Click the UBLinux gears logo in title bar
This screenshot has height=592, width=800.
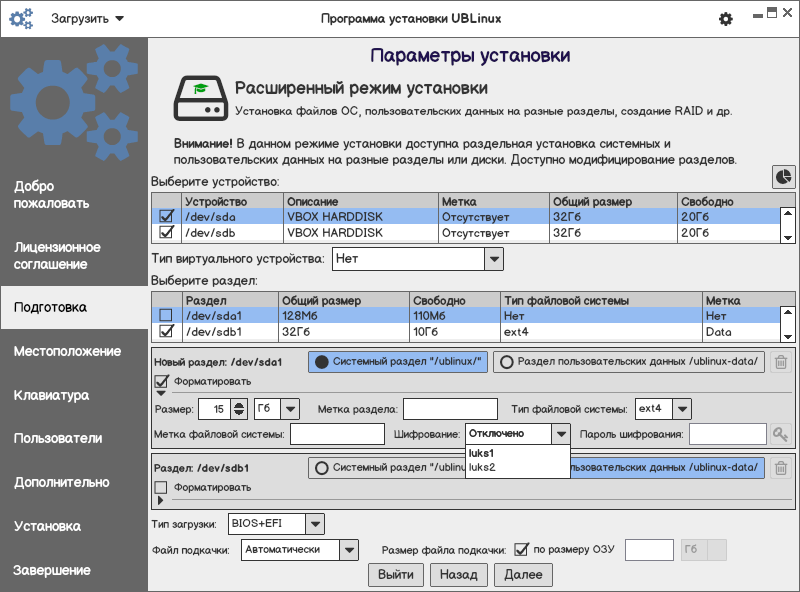21,19
